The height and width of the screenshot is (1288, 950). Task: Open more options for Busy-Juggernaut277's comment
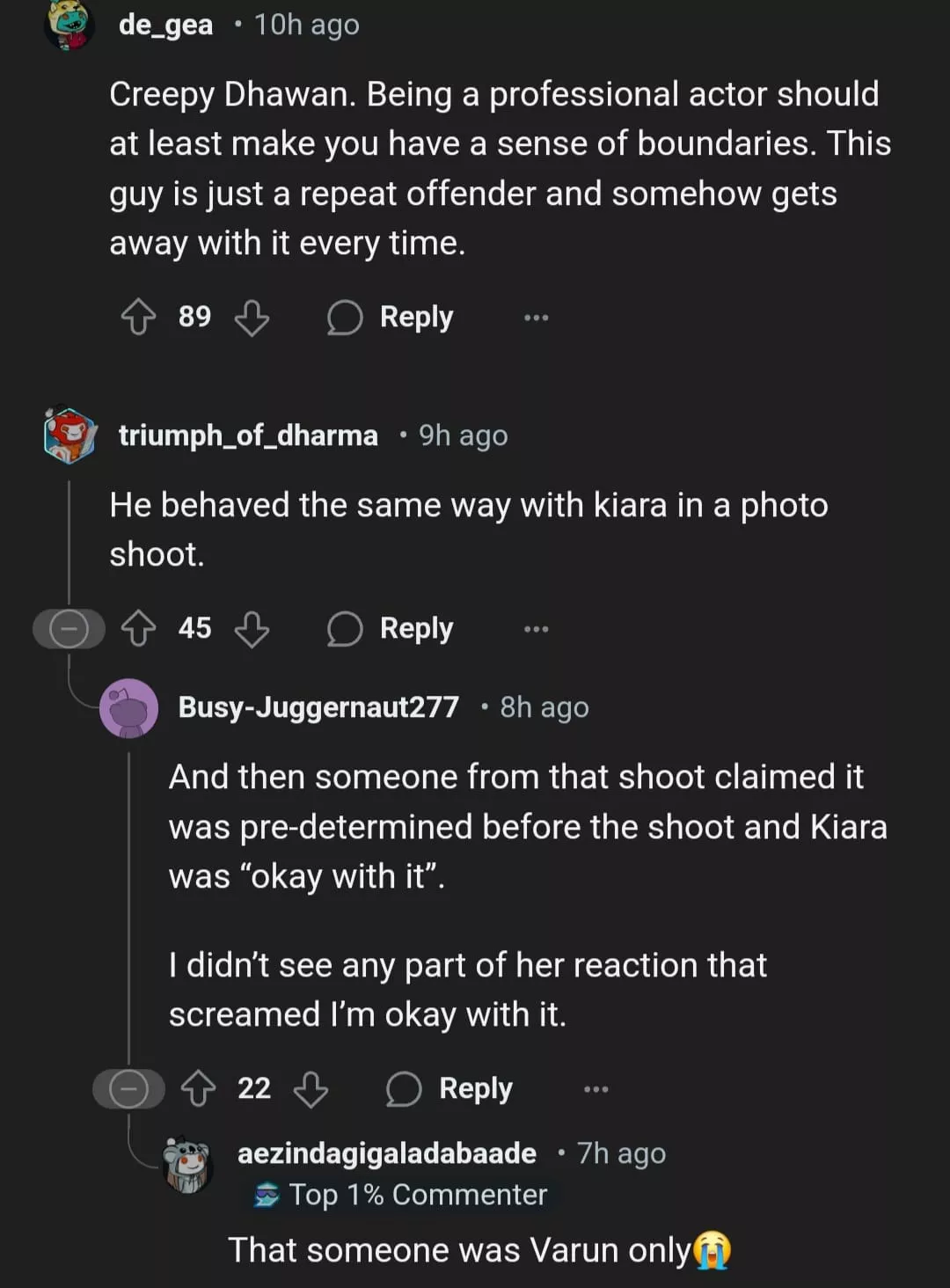coord(596,1089)
